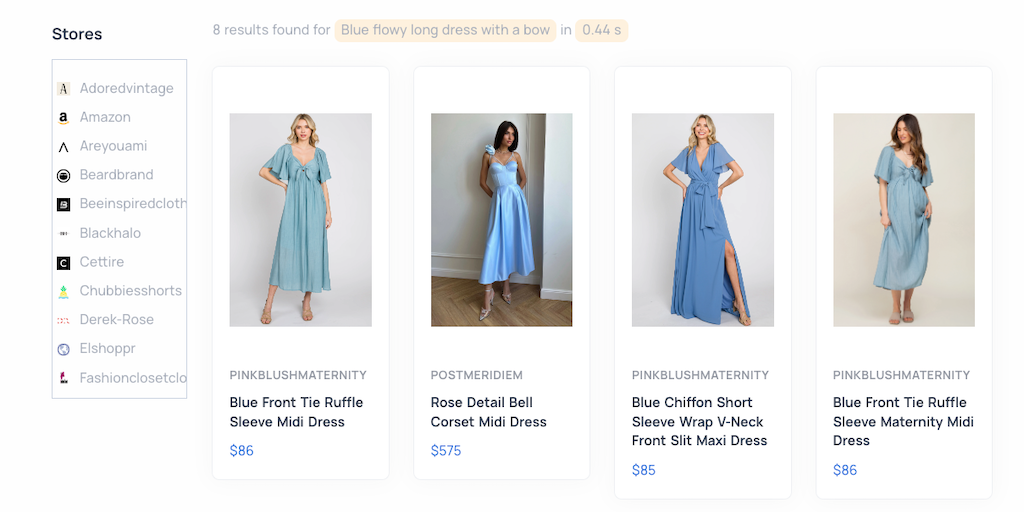View the Maternity Midi Dress product image
Image resolution: width=1024 pixels, height=512 pixels.
click(903, 220)
